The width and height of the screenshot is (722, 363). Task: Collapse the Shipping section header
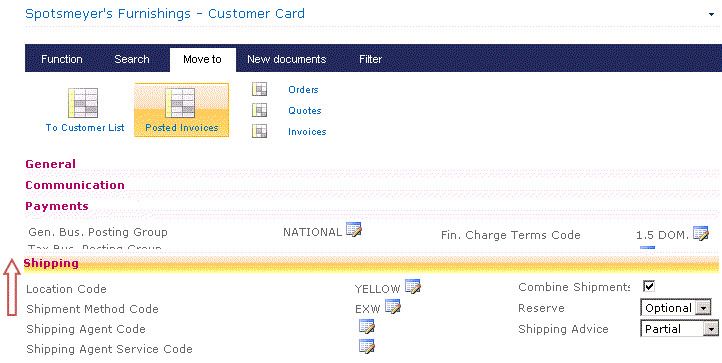coord(371,263)
